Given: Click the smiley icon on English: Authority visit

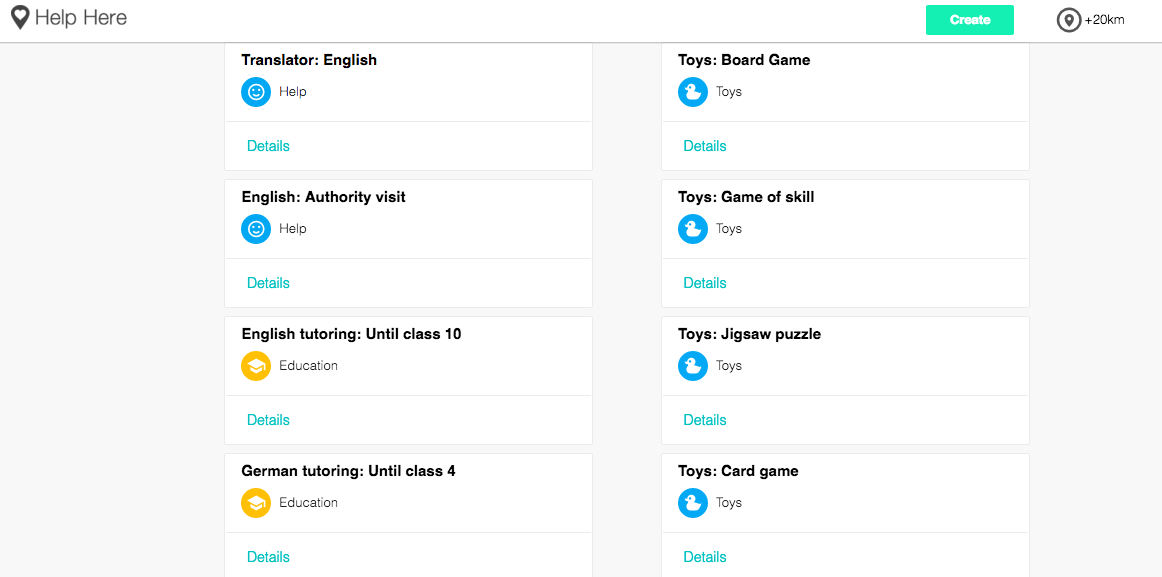Looking at the screenshot, I should 256,229.
